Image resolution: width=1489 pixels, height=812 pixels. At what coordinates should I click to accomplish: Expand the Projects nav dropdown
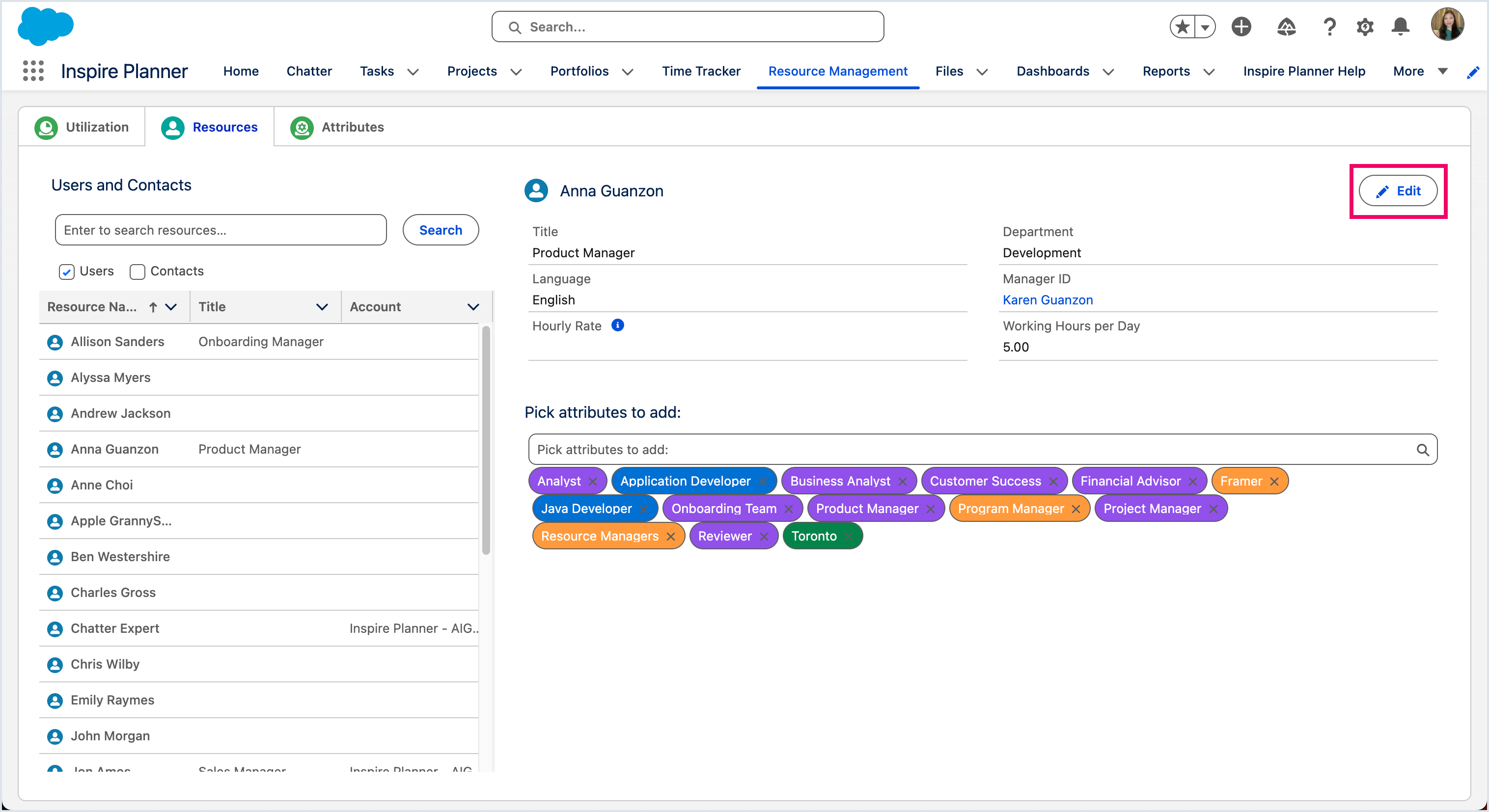coord(516,72)
